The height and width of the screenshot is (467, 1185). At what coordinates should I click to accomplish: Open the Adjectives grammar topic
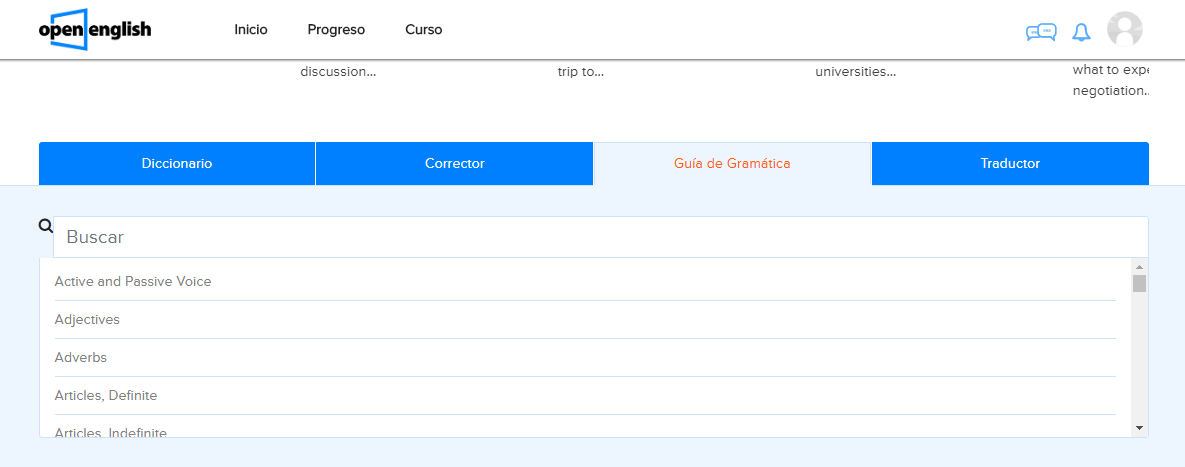87,320
